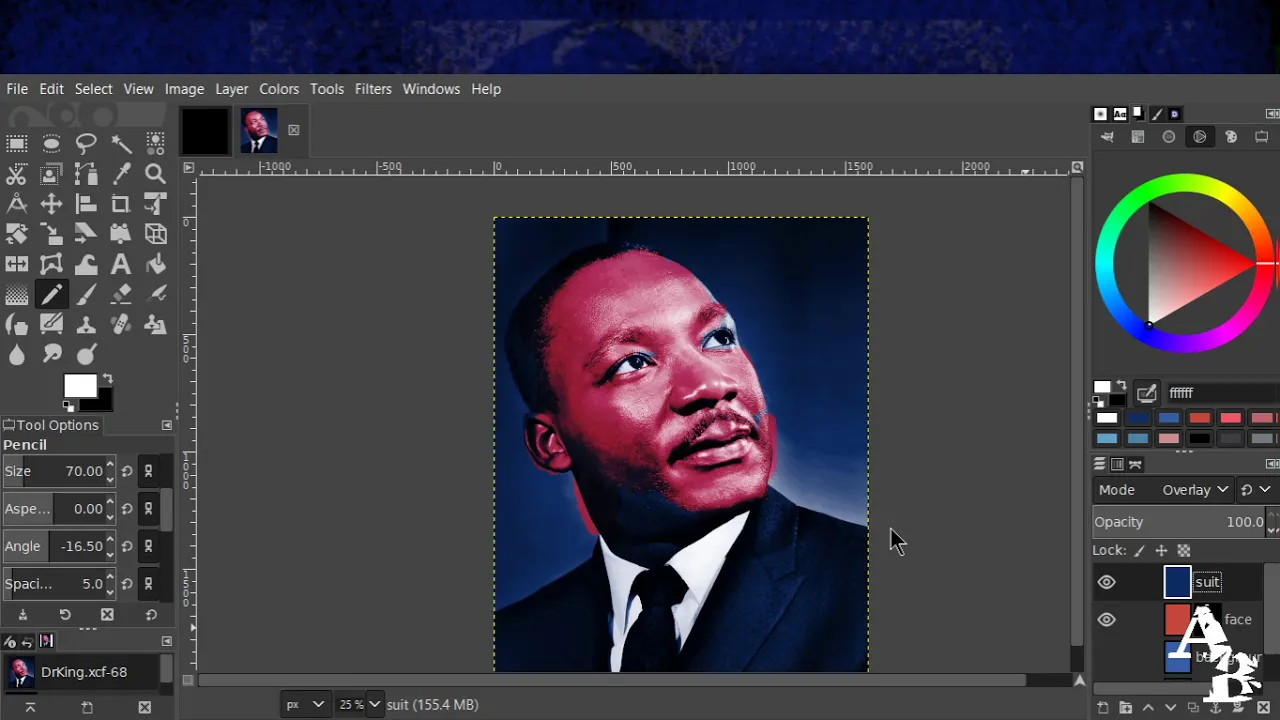Select the Clone stamp tool
The height and width of the screenshot is (720, 1280).
coord(86,325)
